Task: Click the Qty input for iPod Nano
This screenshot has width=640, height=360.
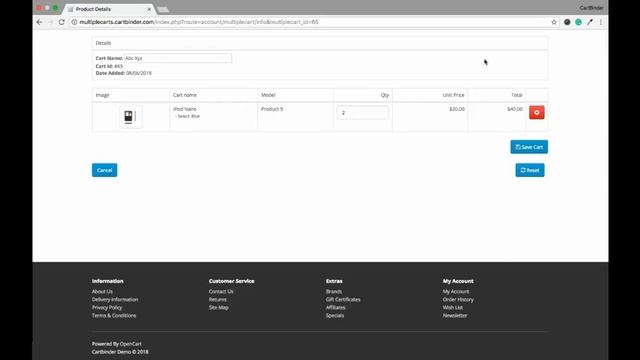Action: pyautogui.click(x=363, y=113)
